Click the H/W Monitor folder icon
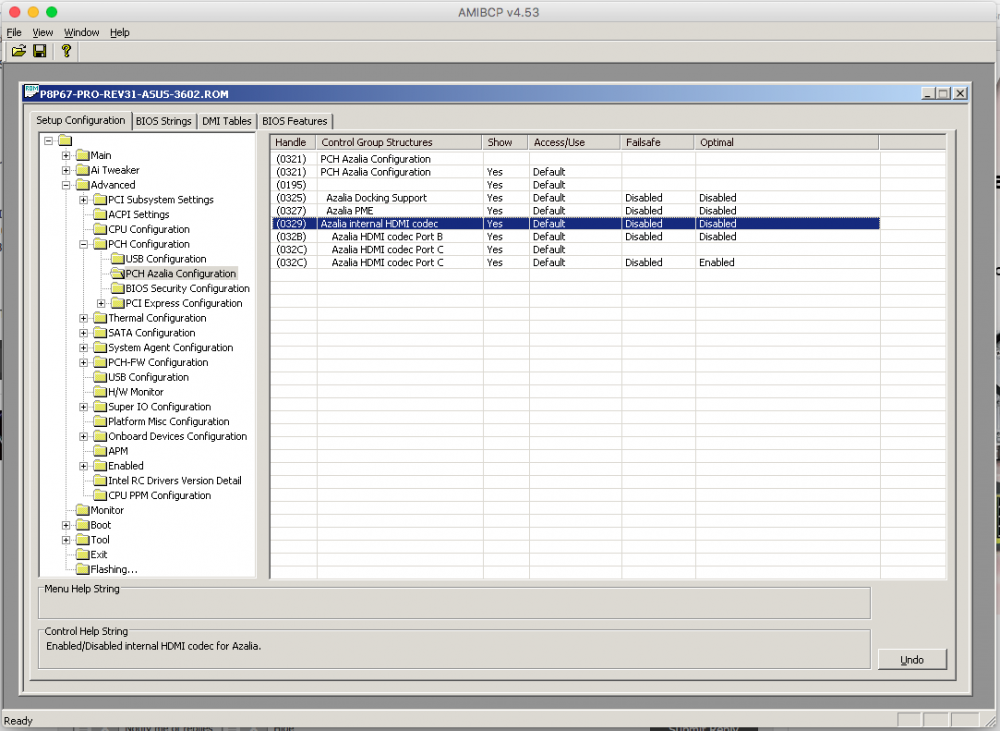Screen dimensions: 1000x731 click(x=100, y=392)
